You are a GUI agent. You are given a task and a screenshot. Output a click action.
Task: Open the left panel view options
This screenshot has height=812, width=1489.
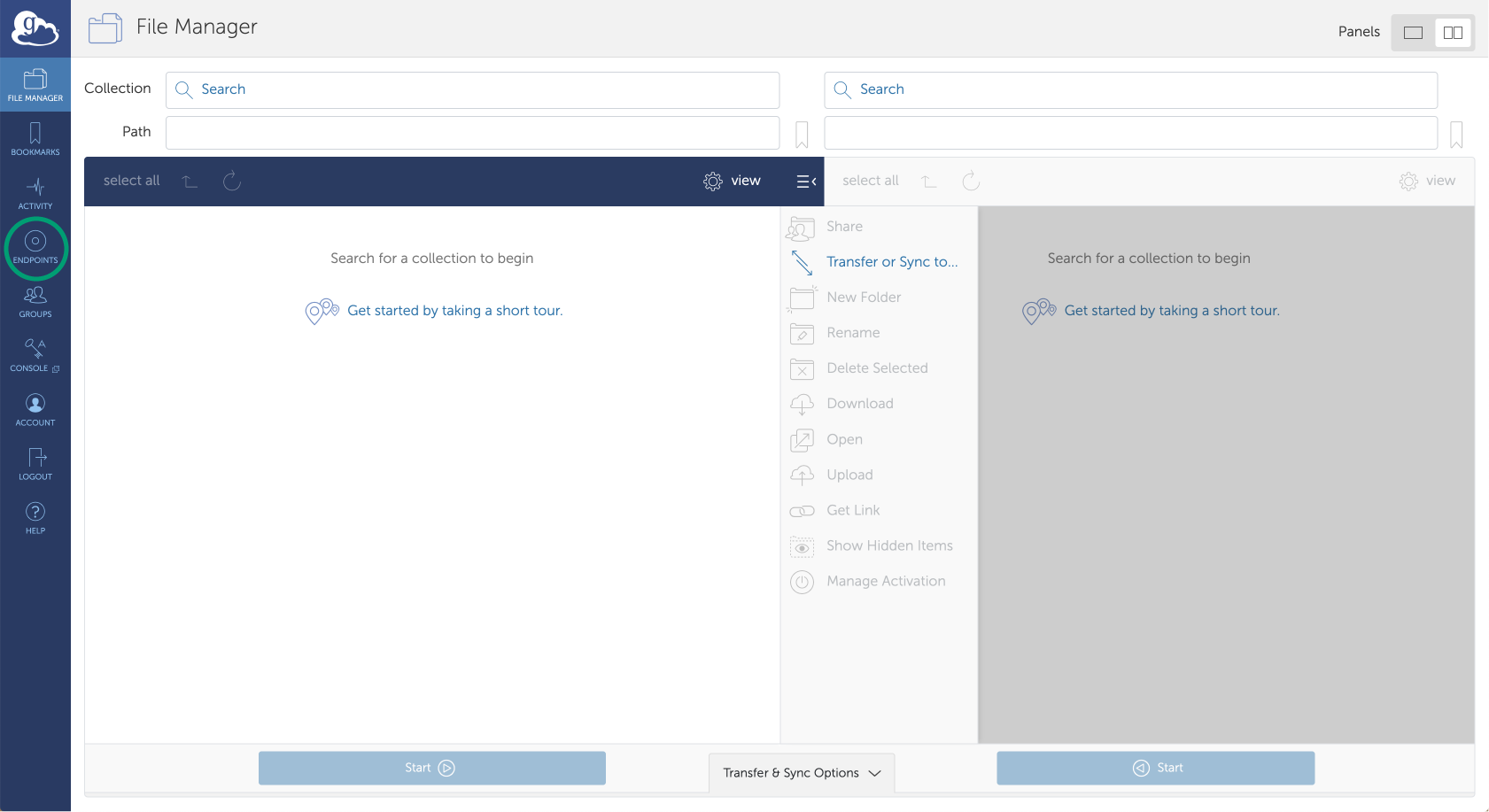point(732,181)
